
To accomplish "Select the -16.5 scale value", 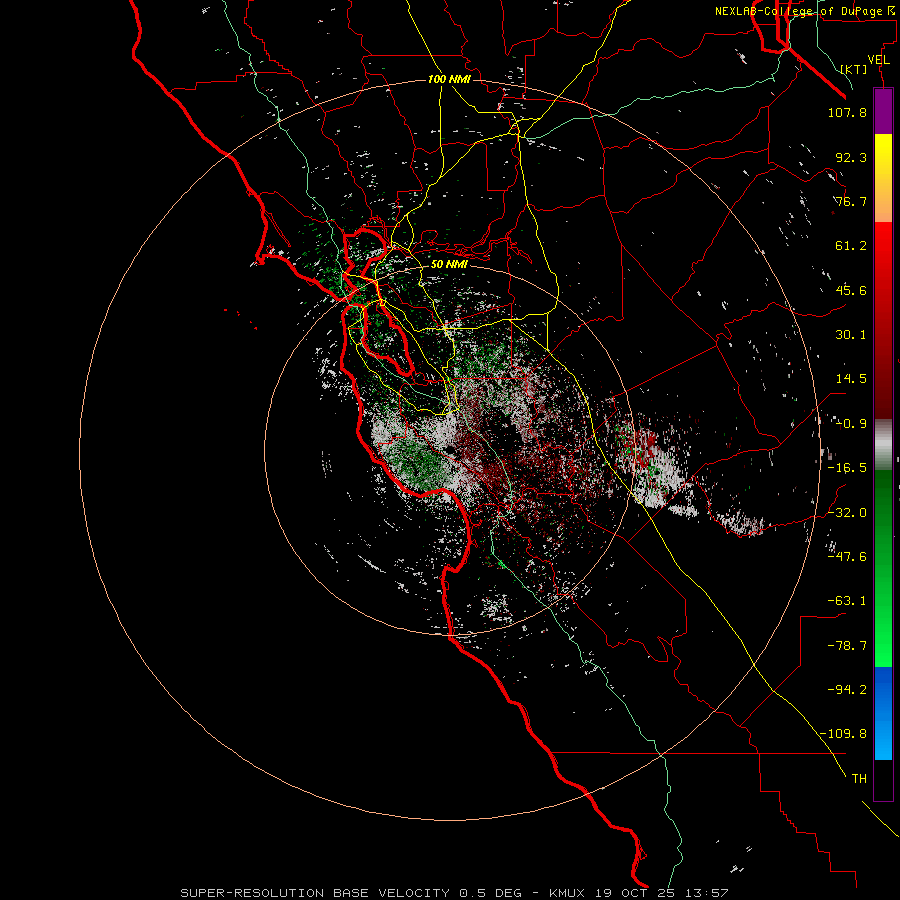I will click(847, 468).
